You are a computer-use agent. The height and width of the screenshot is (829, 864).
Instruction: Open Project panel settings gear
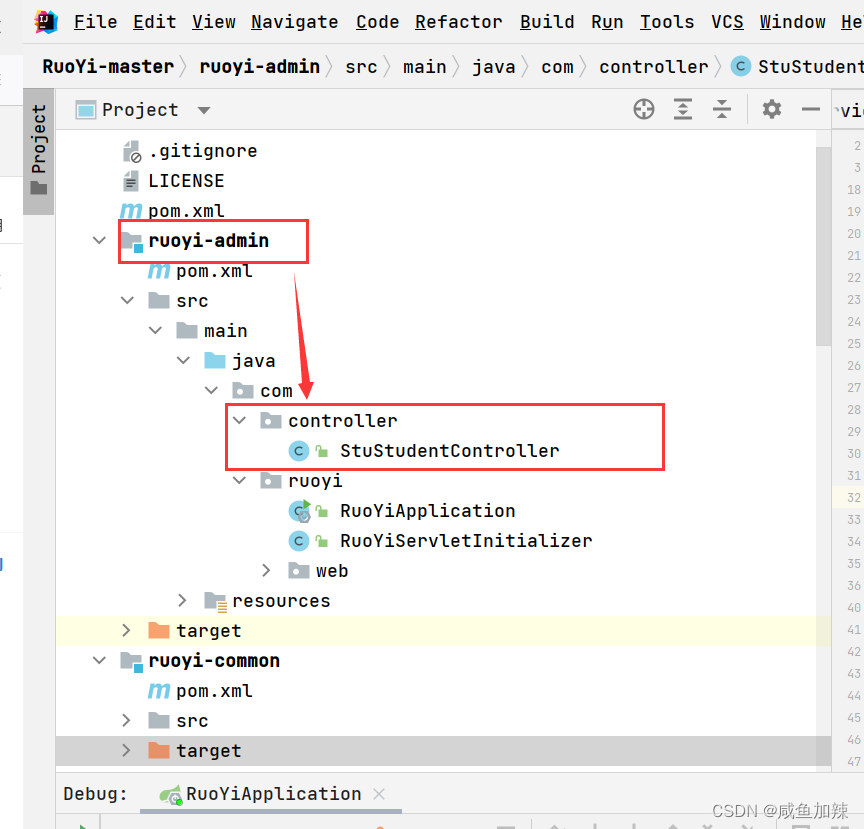[771, 109]
